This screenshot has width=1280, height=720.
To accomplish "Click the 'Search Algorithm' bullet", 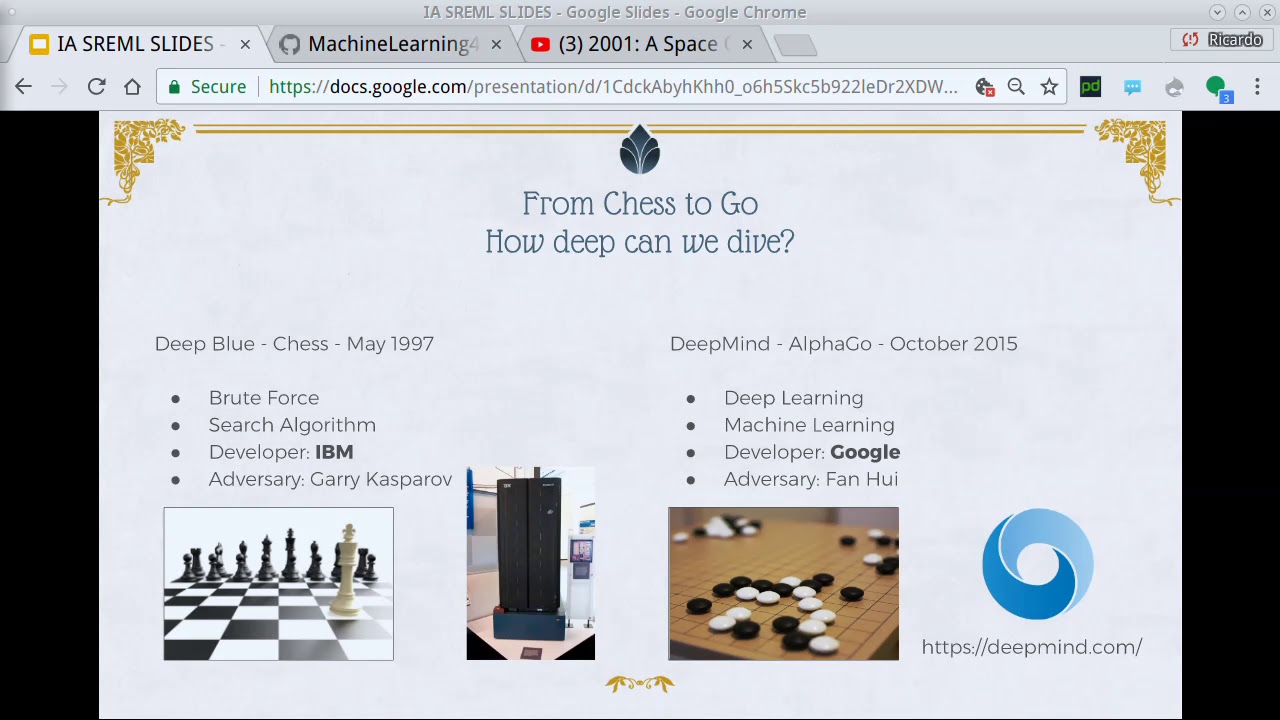I will (x=292, y=425).
